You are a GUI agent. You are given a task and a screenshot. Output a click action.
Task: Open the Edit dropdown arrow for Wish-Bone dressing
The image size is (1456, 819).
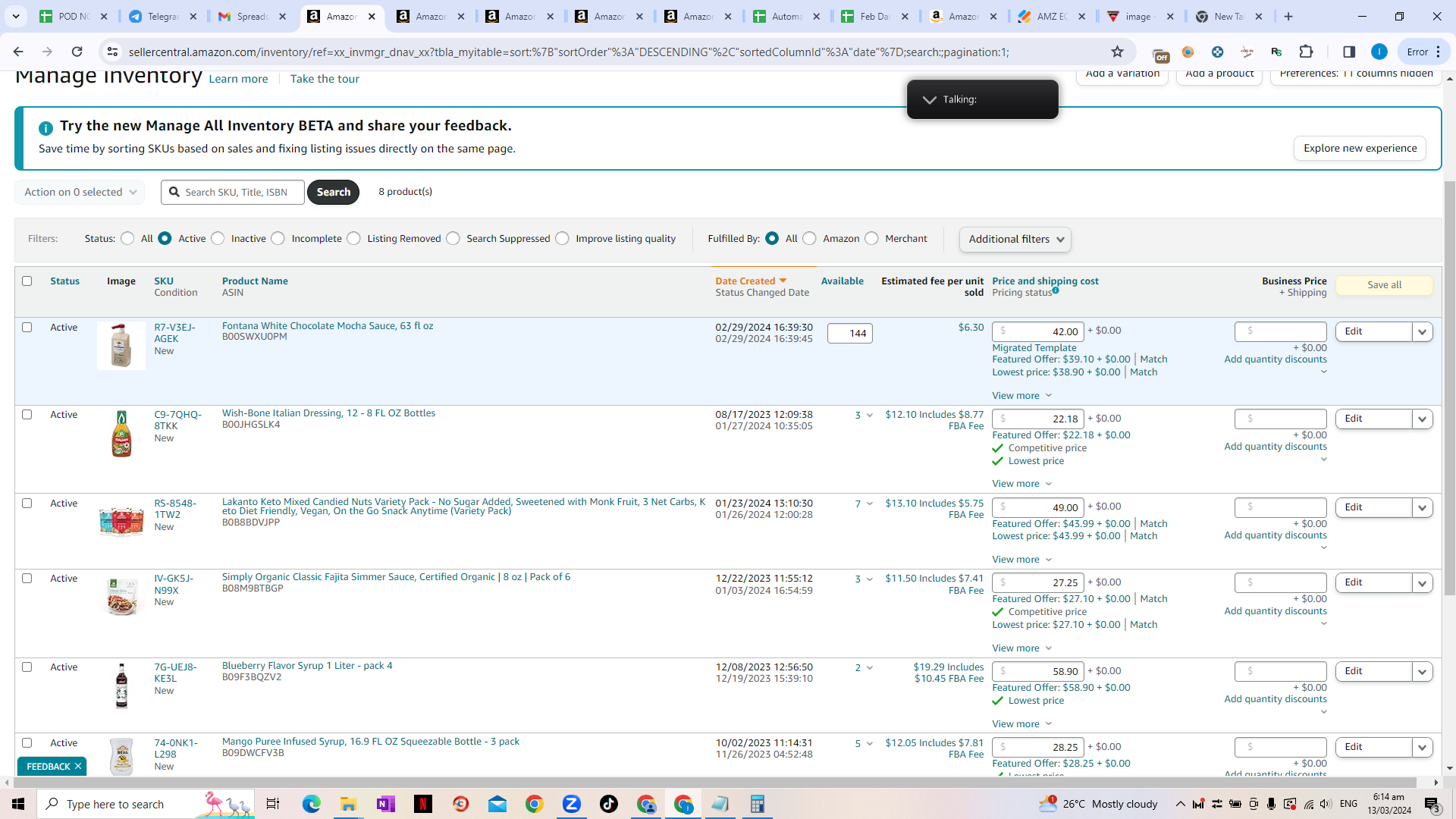[x=1423, y=419]
